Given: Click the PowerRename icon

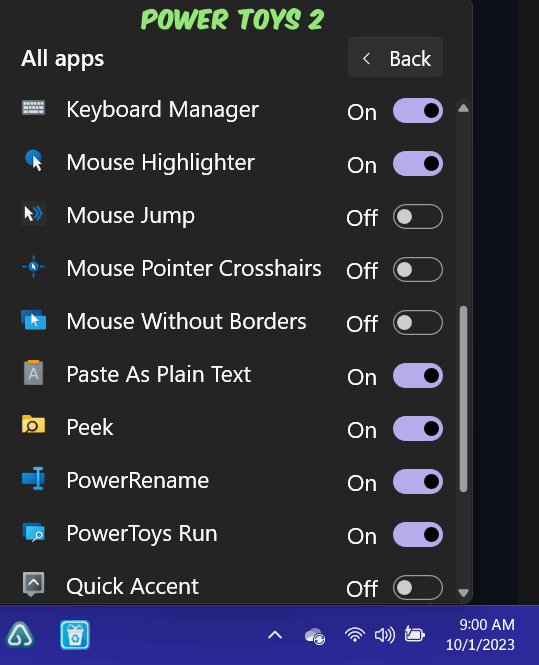Looking at the screenshot, I should [34, 478].
